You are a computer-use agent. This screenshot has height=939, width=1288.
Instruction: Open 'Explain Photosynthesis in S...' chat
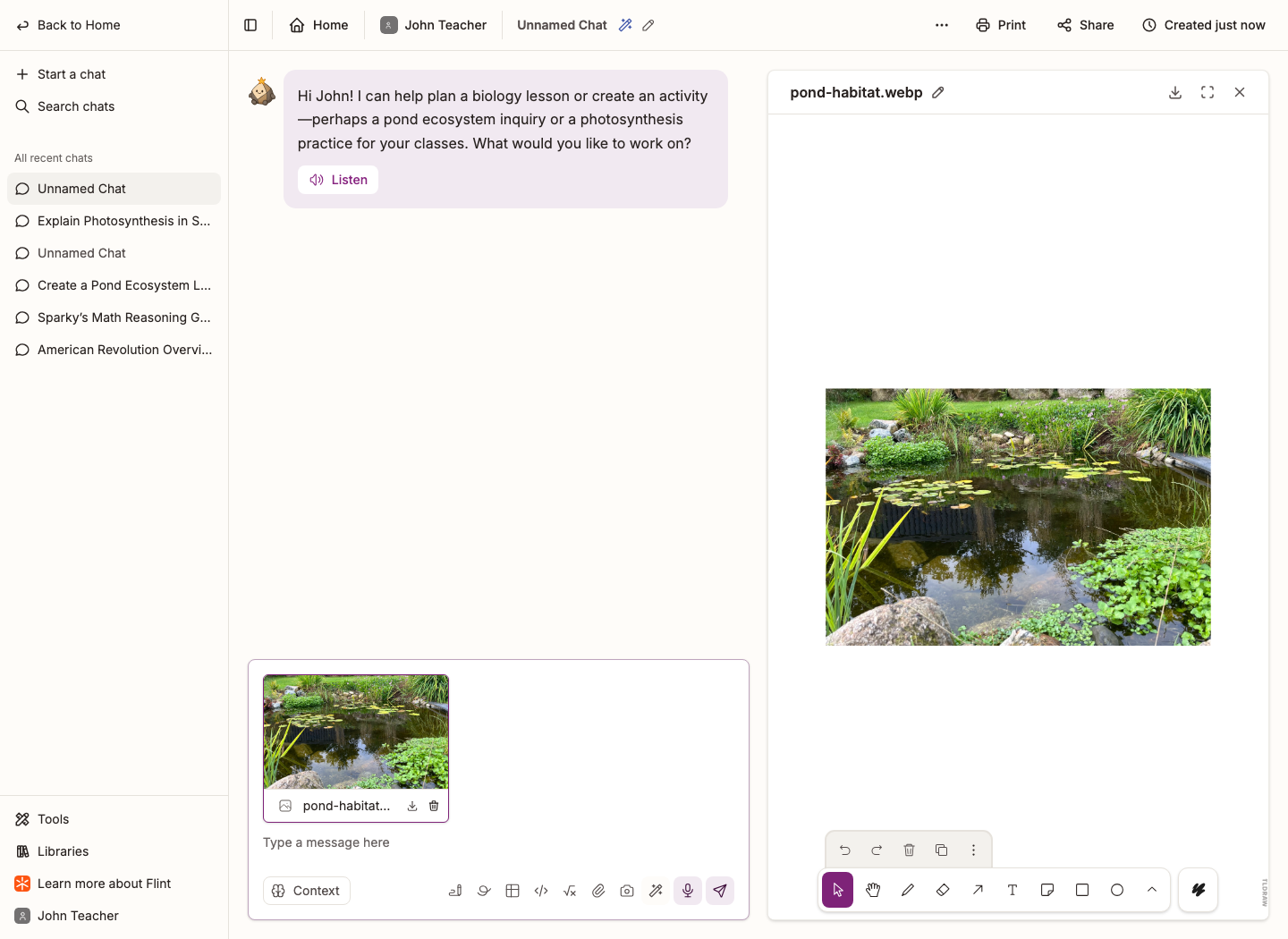(x=114, y=221)
